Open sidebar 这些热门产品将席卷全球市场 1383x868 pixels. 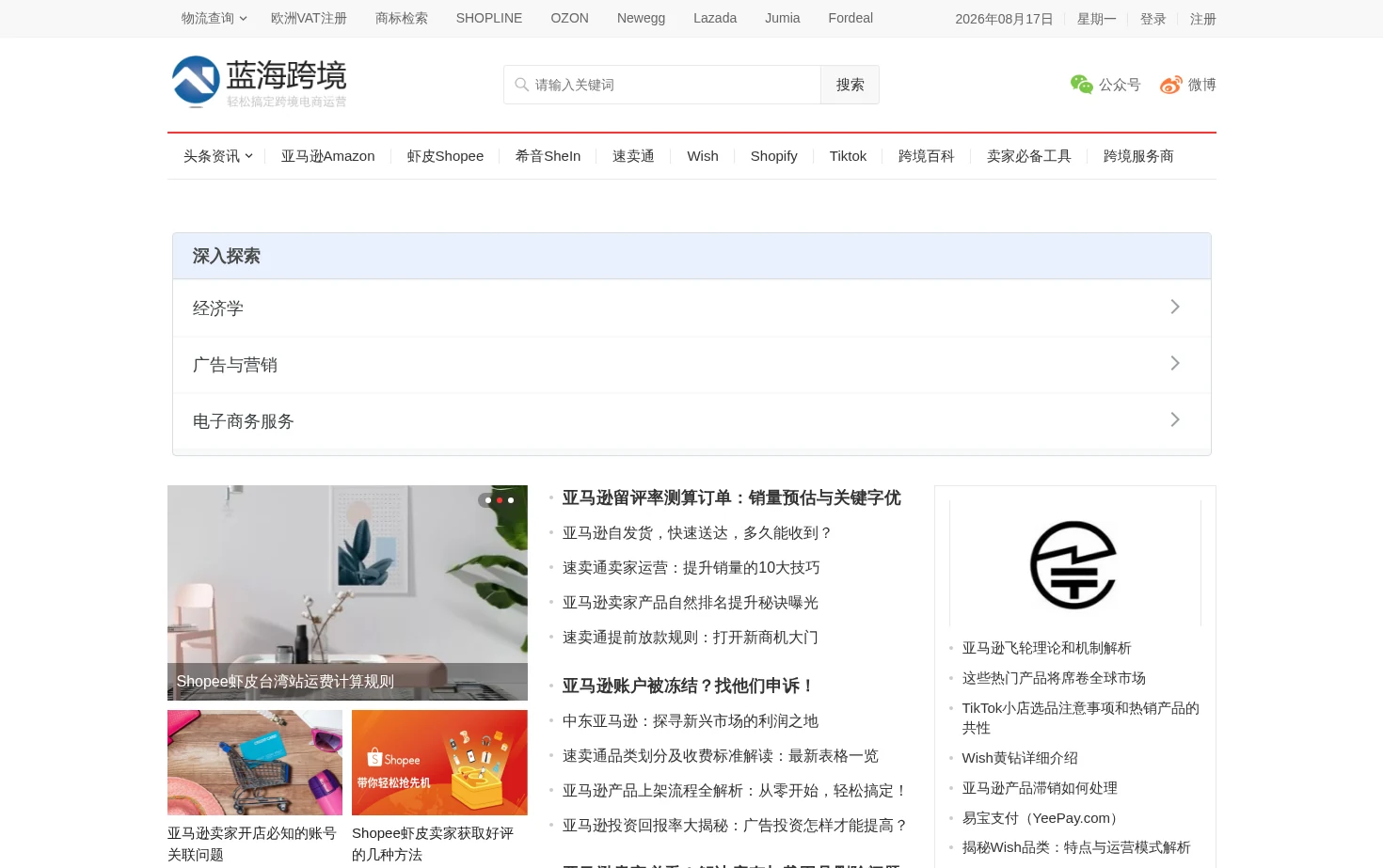(1054, 678)
